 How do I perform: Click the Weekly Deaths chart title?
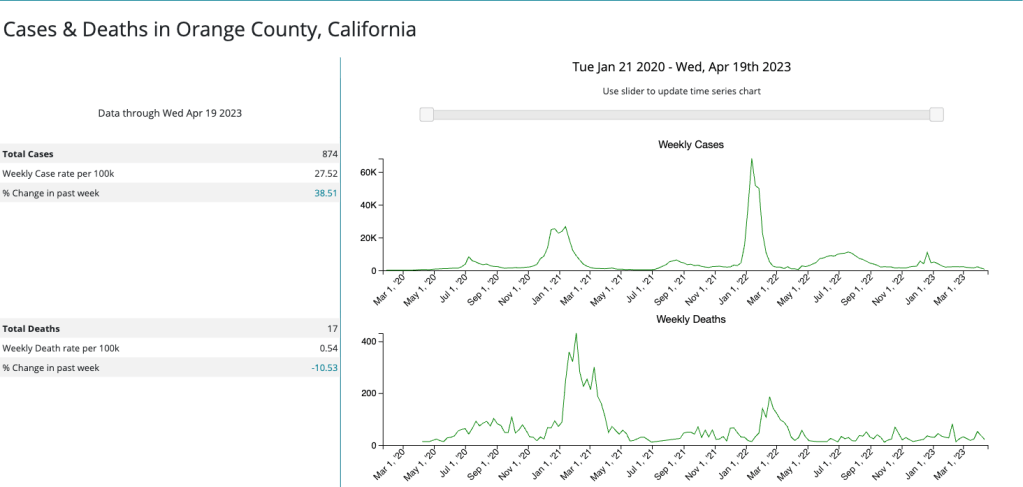pyautogui.click(x=690, y=319)
